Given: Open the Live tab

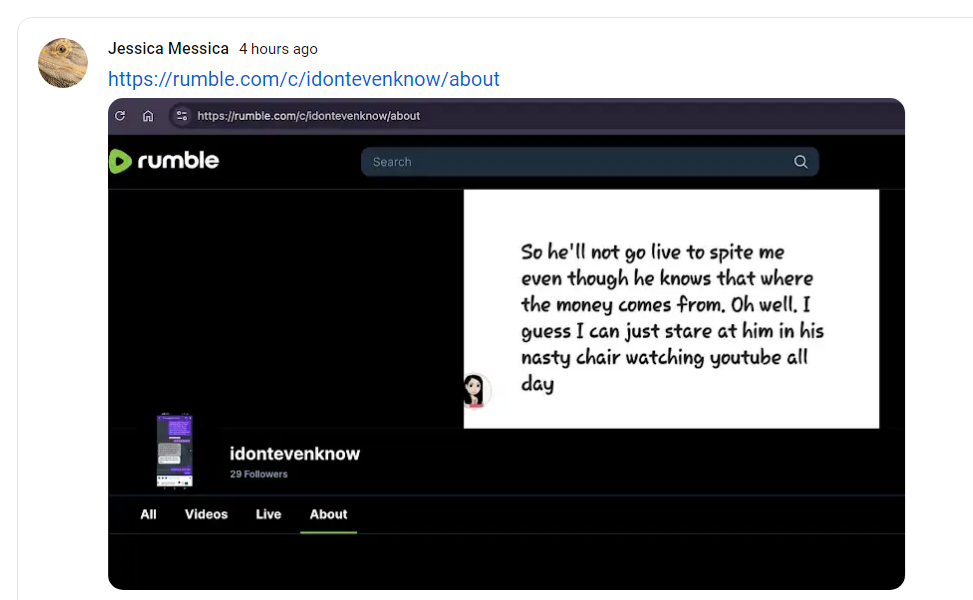Looking at the screenshot, I should 269,514.
